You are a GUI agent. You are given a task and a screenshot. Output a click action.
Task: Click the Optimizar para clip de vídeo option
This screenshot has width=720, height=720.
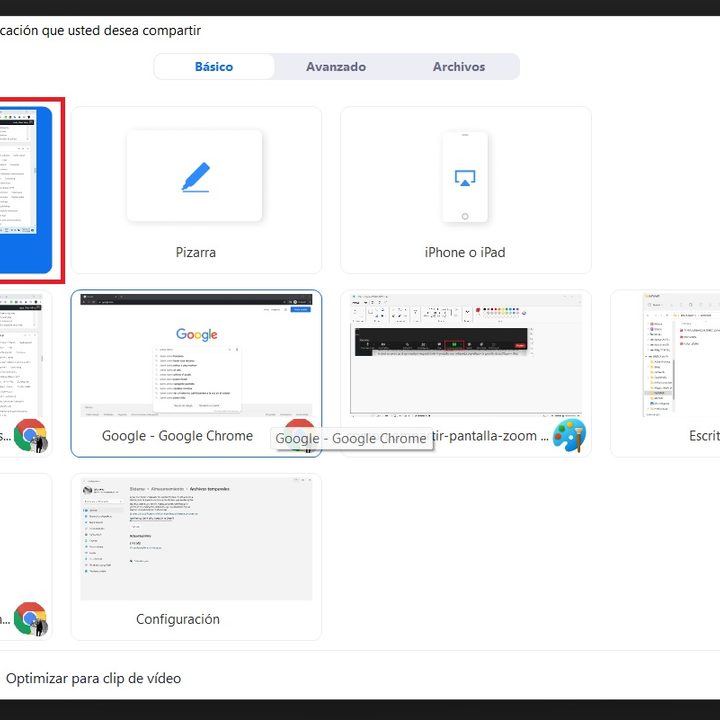93,678
